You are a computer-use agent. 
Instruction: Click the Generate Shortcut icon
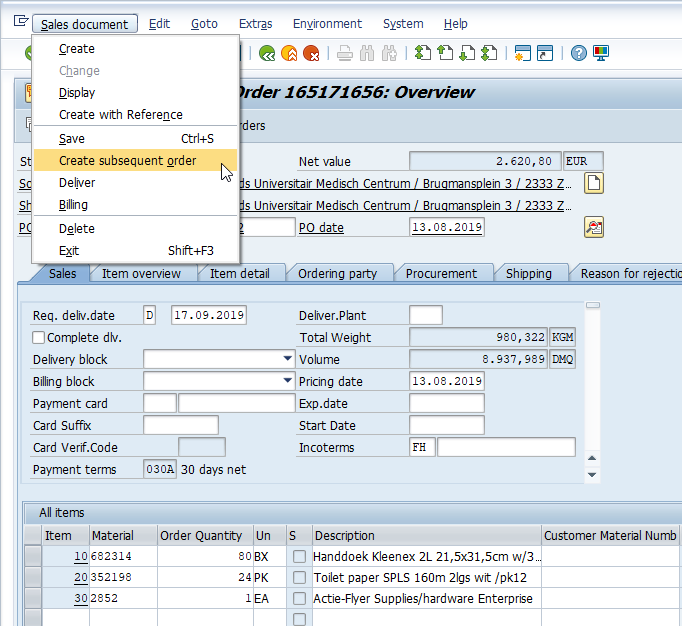click(x=545, y=54)
